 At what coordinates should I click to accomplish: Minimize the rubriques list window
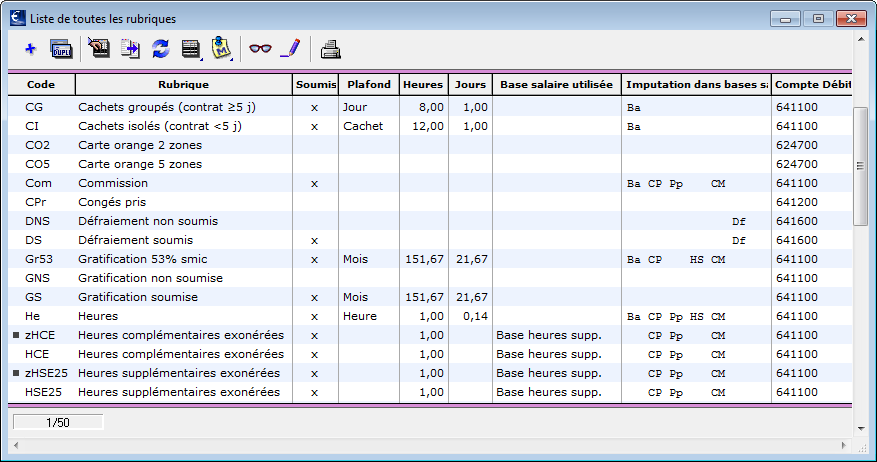785,18
